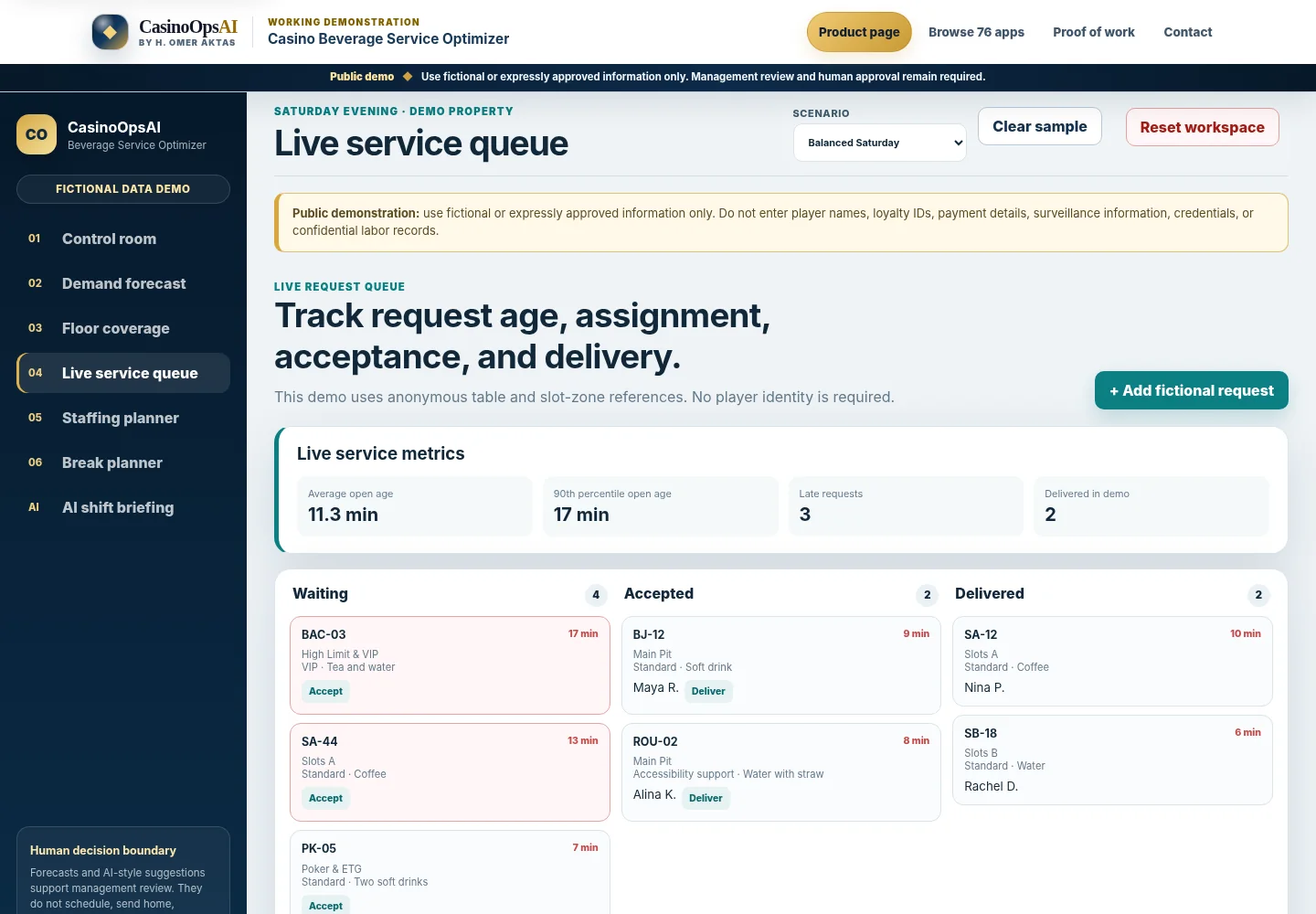Screen dimensions: 1316x914
Task: Open Control room in the sidebar
Action: pyautogui.click(x=123, y=239)
